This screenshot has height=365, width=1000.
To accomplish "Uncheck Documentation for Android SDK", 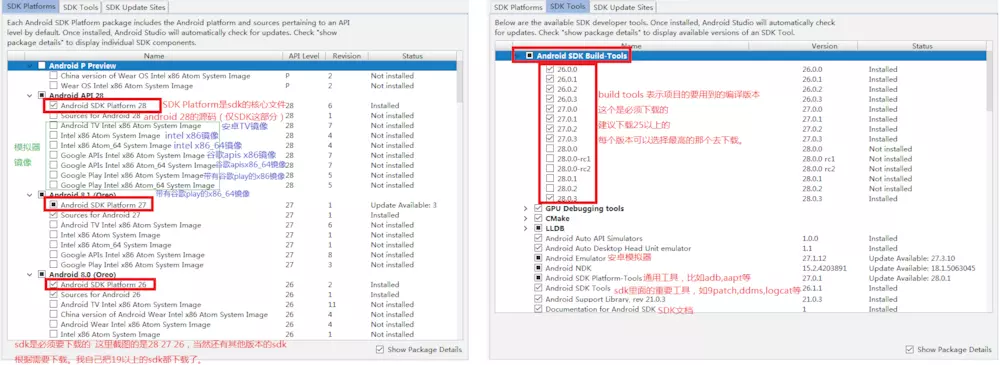I will tap(538, 309).
